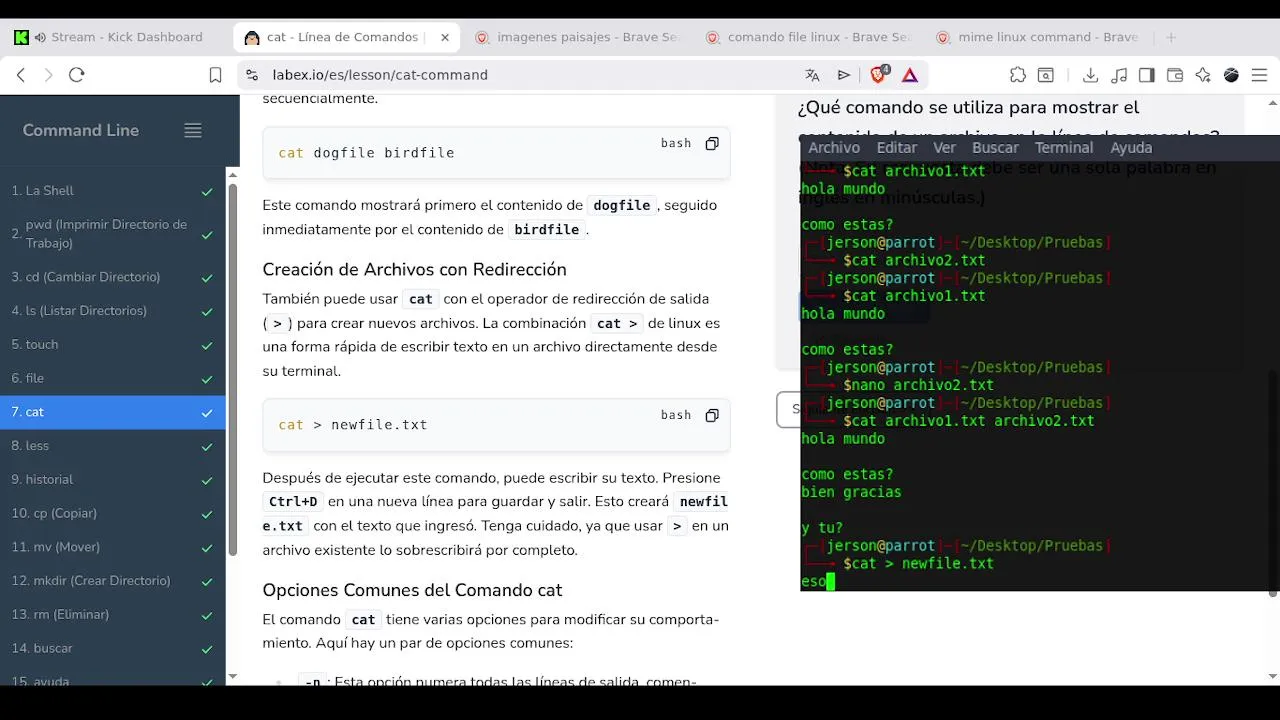Open the profile avatar icon
The height and width of the screenshot is (720, 1280).
pyautogui.click(x=1232, y=75)
